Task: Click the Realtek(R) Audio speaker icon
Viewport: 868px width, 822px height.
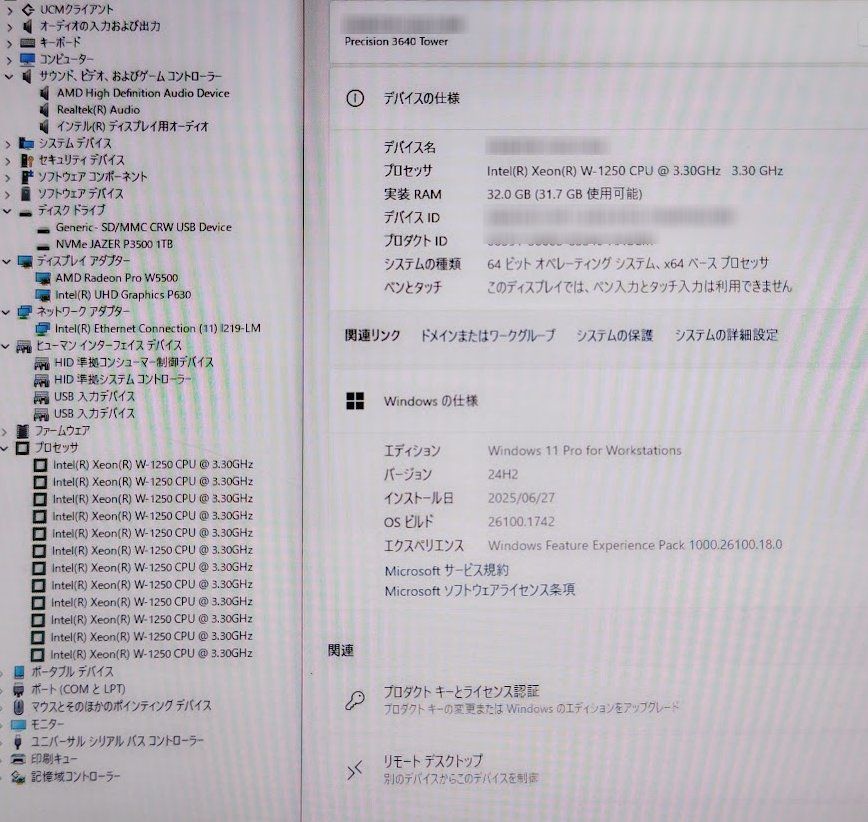Action: pyautogui.click(x=45, y=110)
